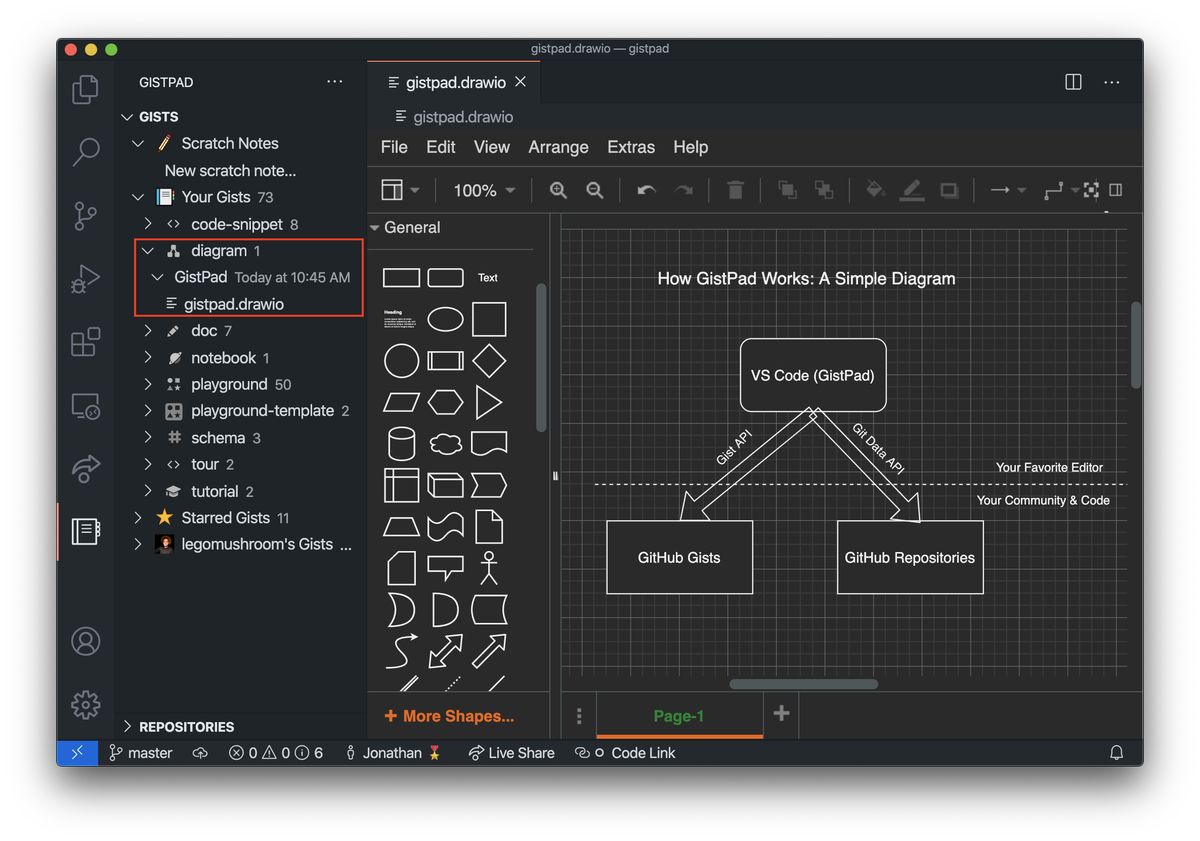Open the 100% zoom level dropdown
1200x841 pixels.
click(x=484, y=190)
